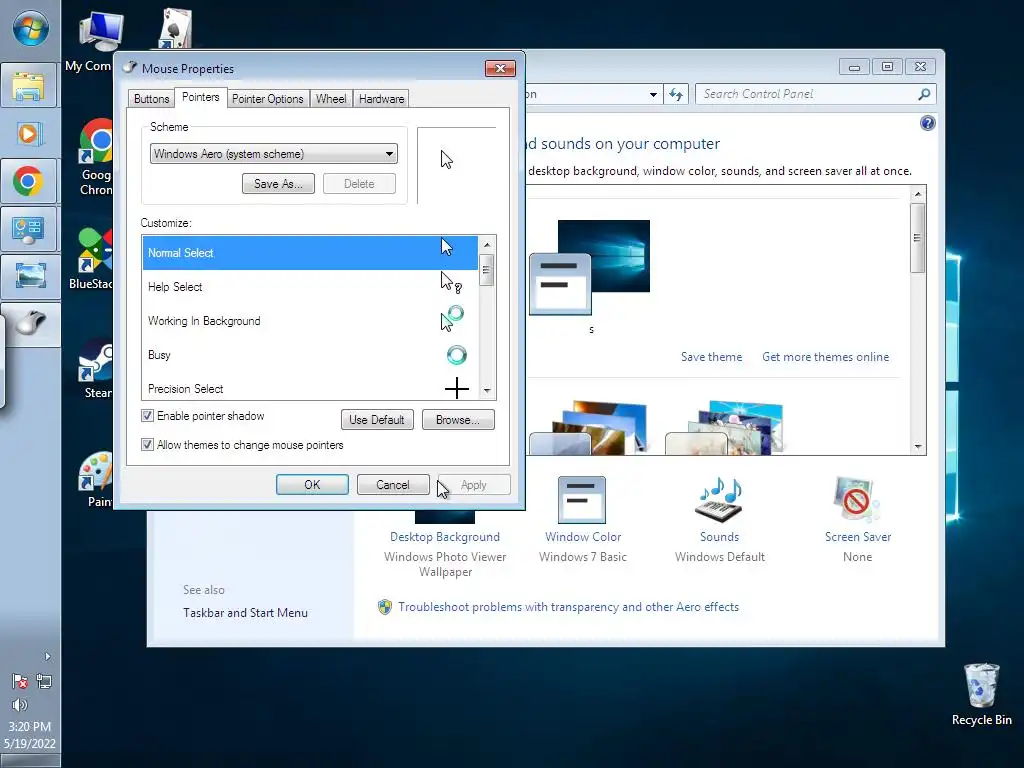The width and height of the screenshot is (1024, 768).
Task: Open the Chrome taskbar button
Action: [29, 182]
